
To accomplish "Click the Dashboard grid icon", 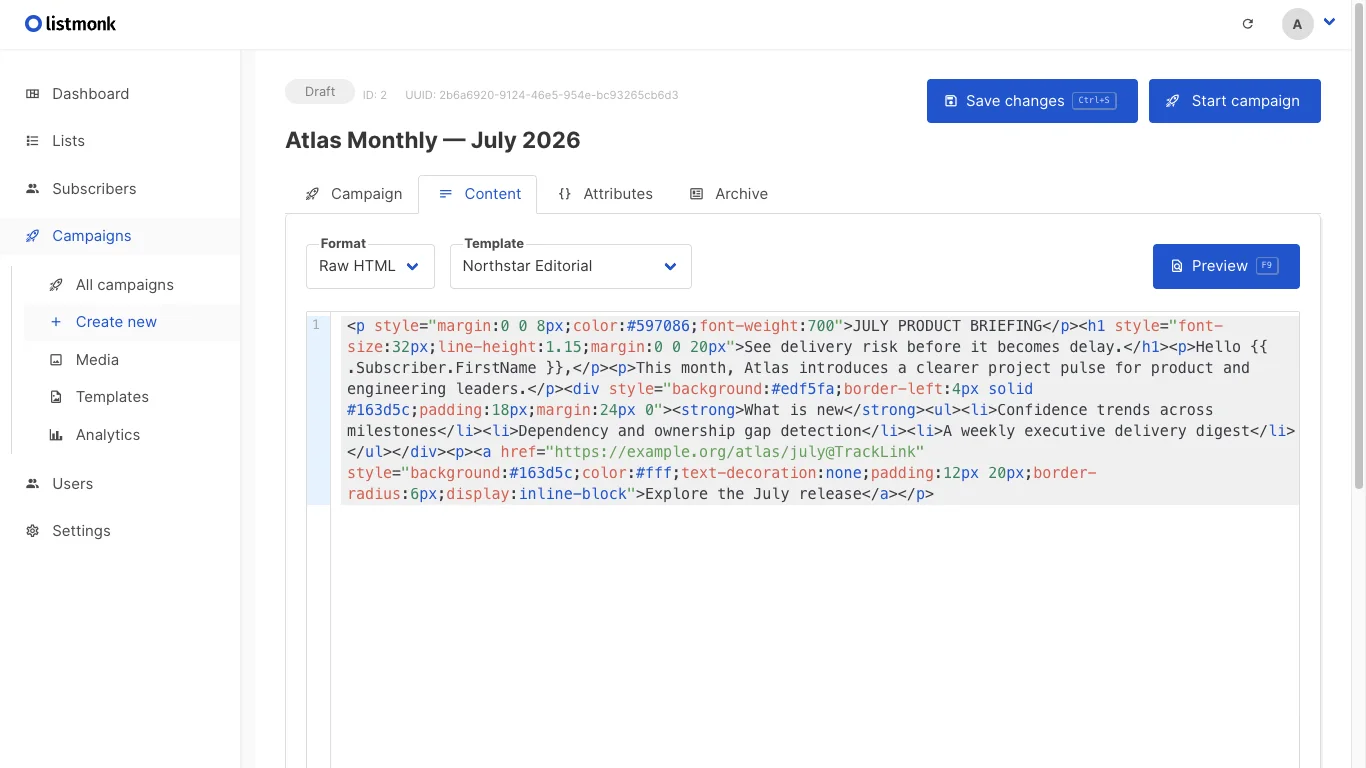I will [33, 94].
